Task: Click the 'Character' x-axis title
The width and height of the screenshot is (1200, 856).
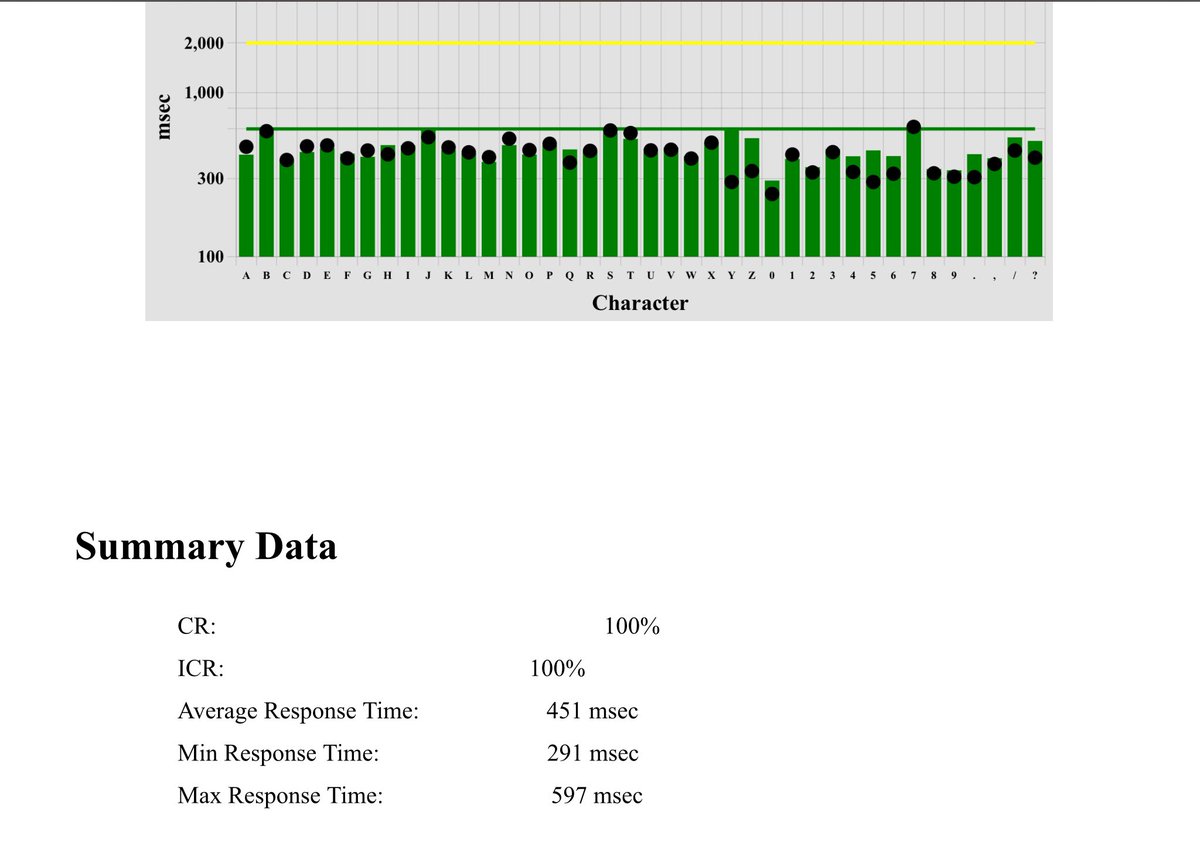Action: coord(640,303)
